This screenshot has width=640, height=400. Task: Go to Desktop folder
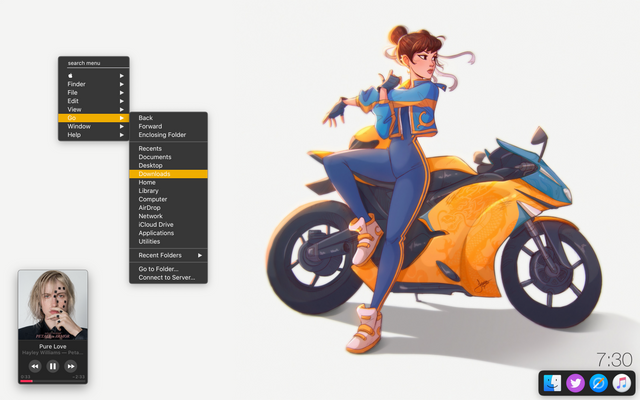[168, 165]
